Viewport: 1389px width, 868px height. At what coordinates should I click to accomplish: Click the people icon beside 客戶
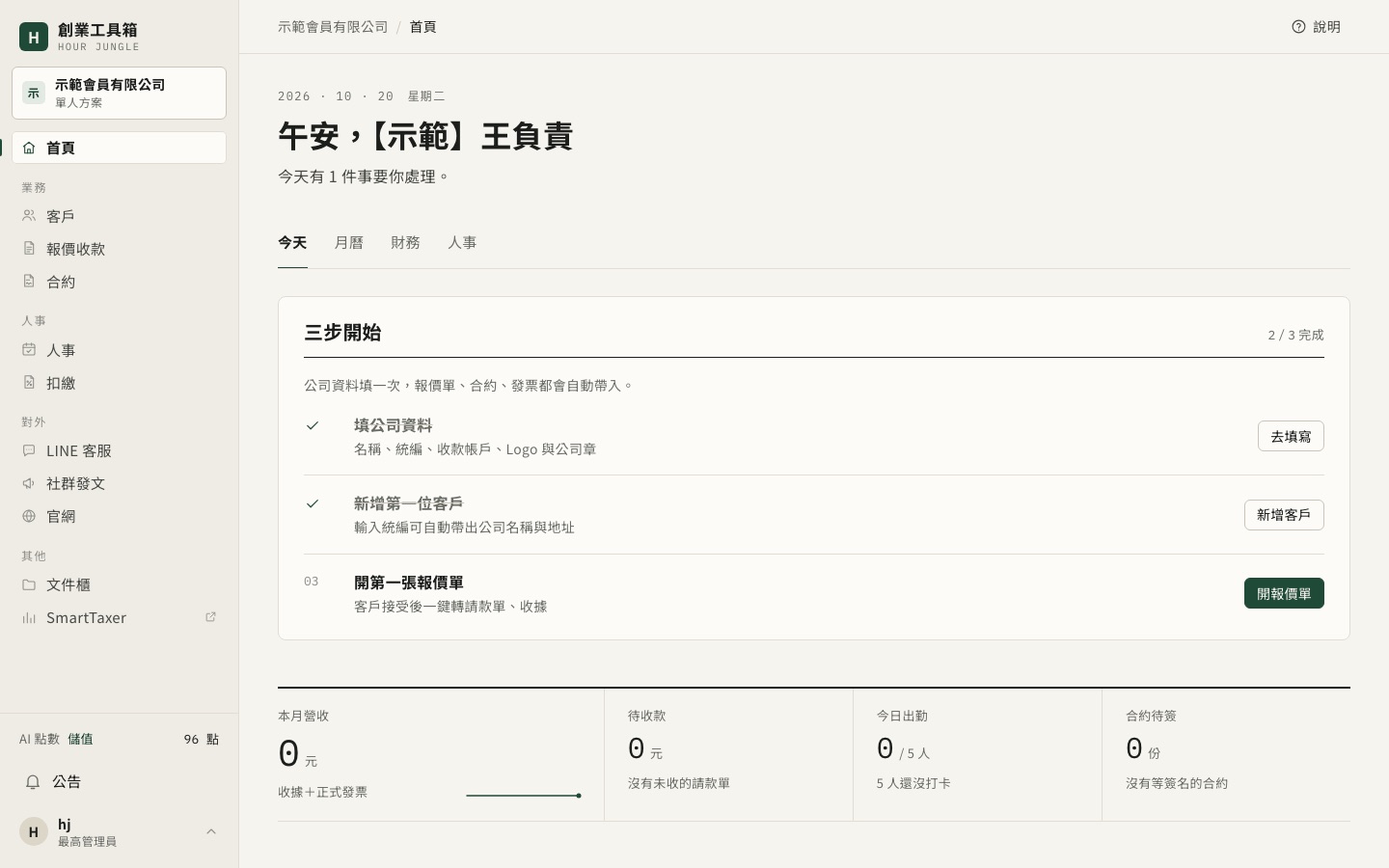point(29,216)
